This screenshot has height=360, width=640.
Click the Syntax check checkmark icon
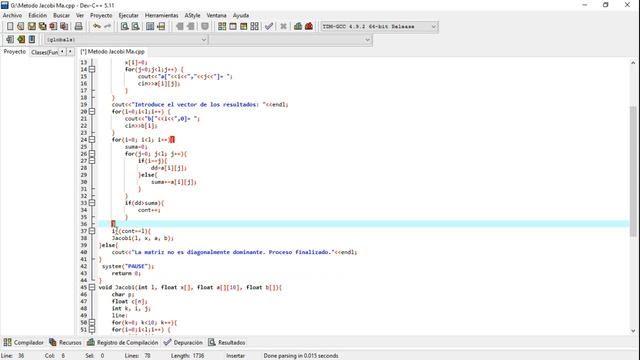click(269, 27)
